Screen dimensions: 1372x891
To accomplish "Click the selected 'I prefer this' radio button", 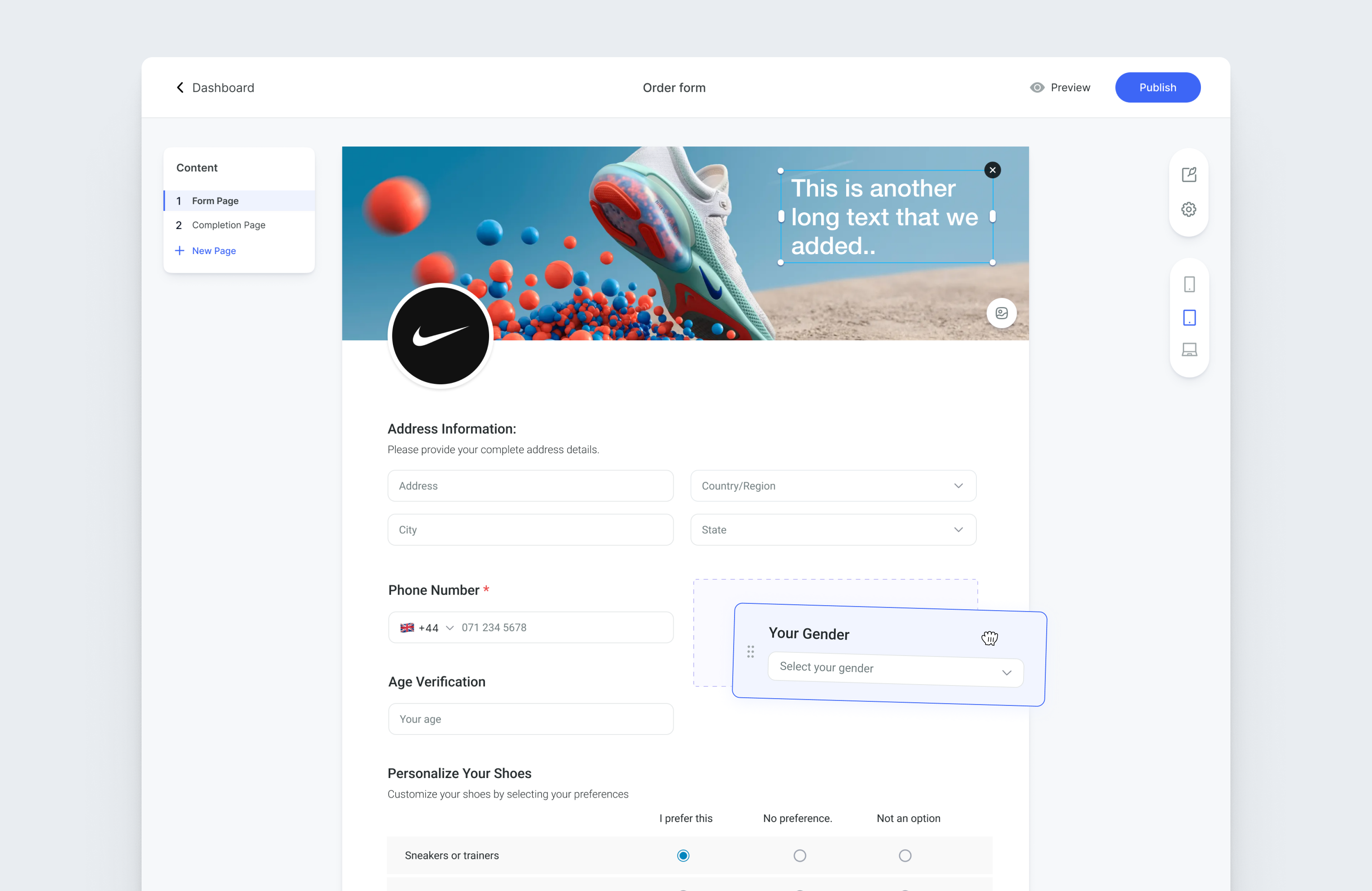I will pyautogui.click(x=683, y=855).
